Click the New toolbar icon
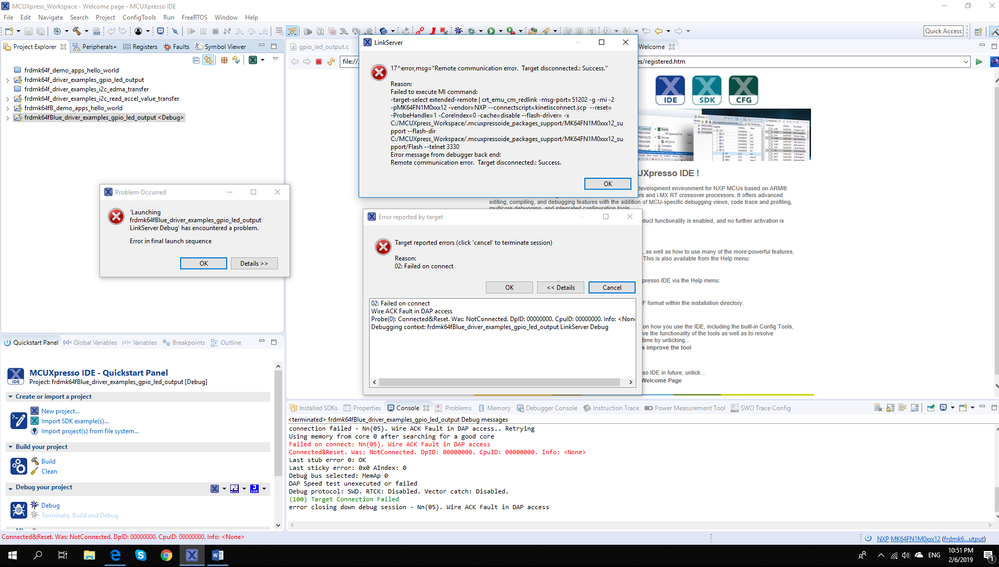Screen dimensions: 999x567 coord(9,31)
